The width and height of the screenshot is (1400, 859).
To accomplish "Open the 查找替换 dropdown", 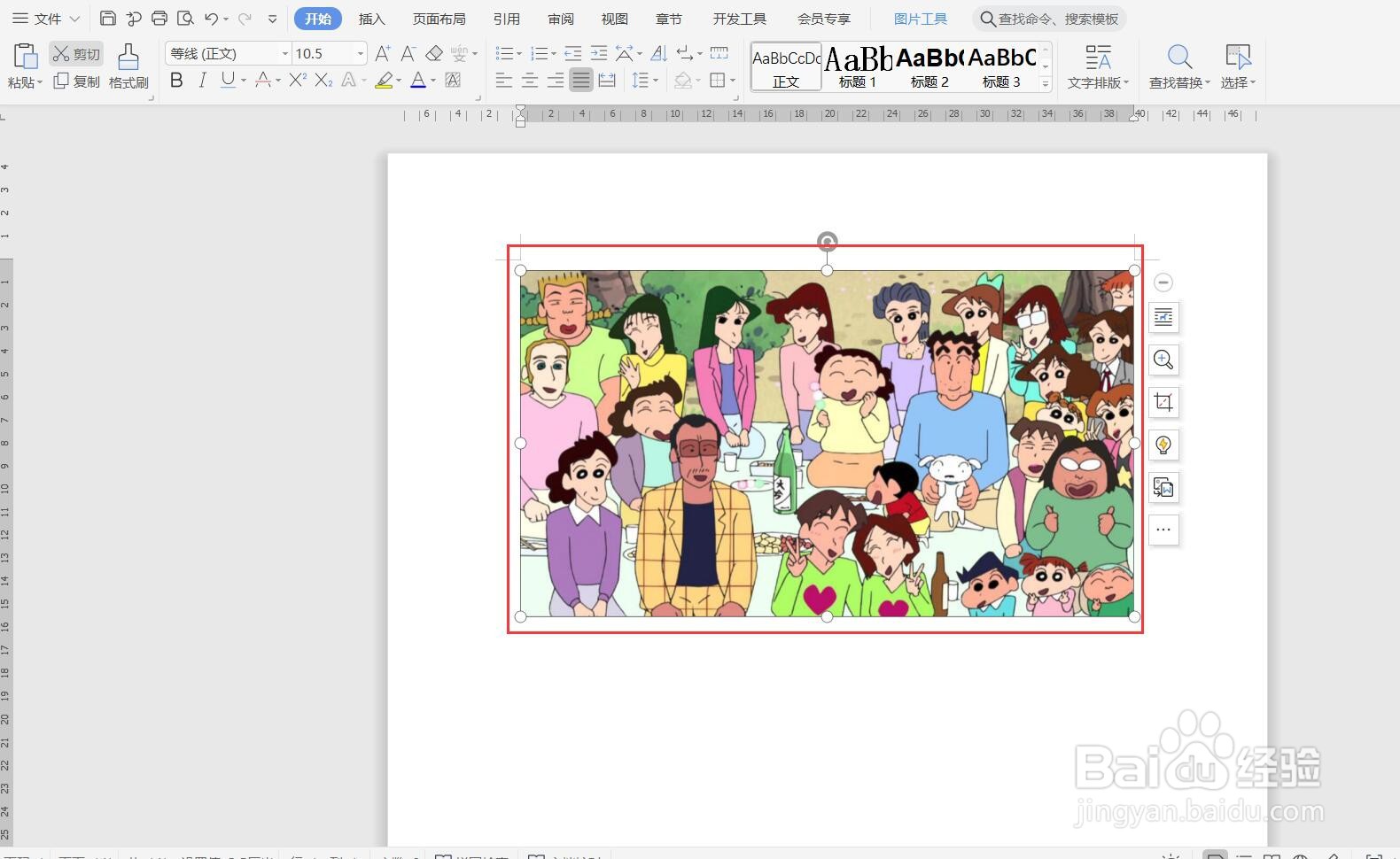I will (x=1179, y=82).
